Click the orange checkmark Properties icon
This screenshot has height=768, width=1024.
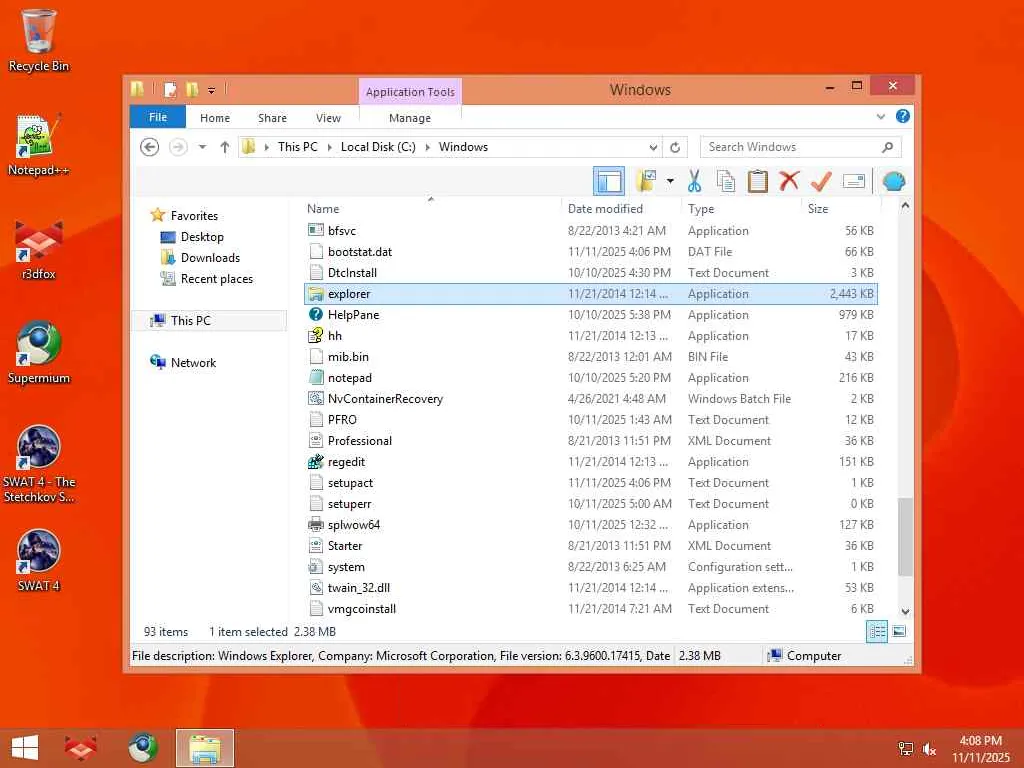pos(821,181)
